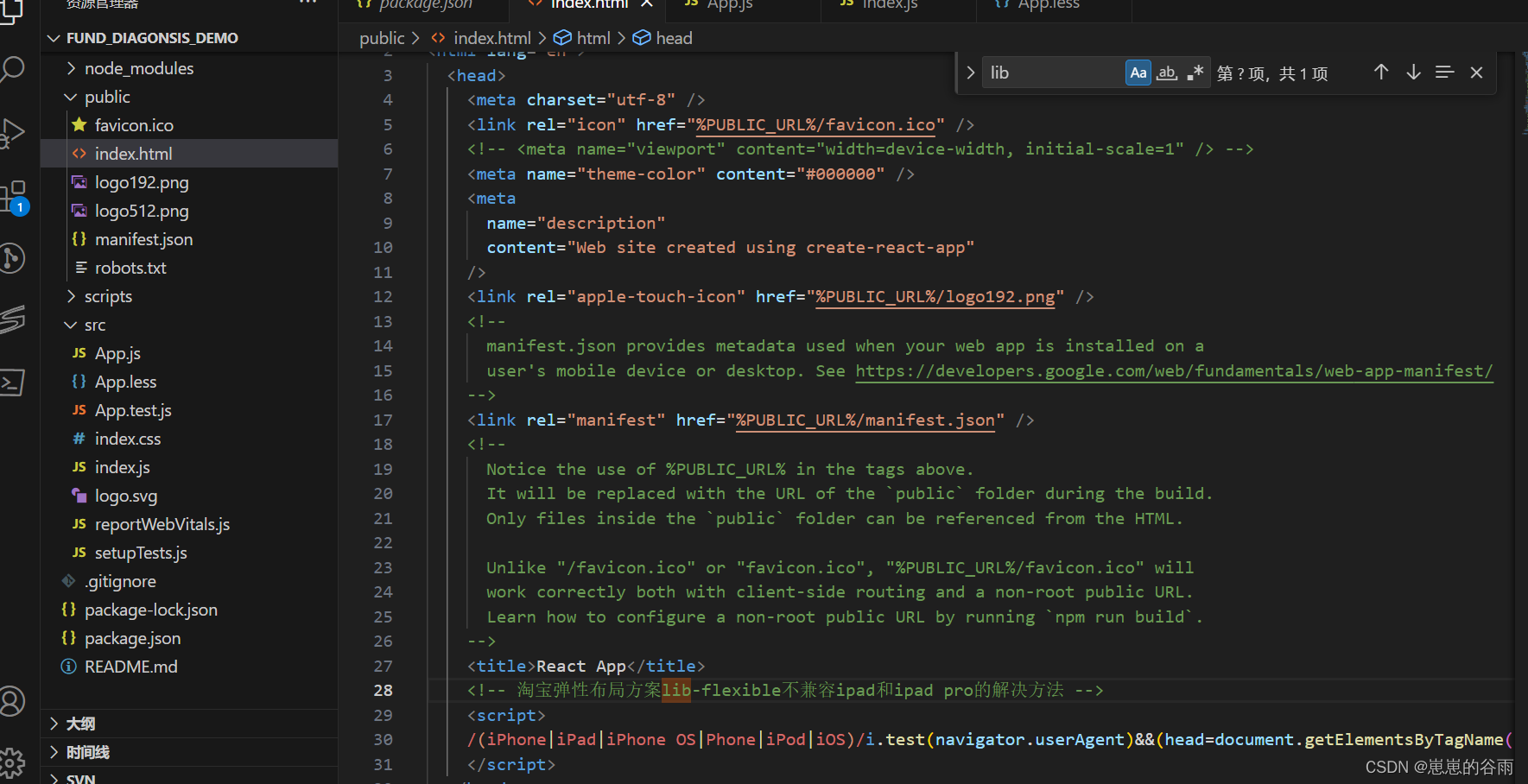Image resolution: width=1528 pixels, height=784 pixels.
Task: Follow the %PUBLIC_URL%/manifest.json href link
Action: 865,420
